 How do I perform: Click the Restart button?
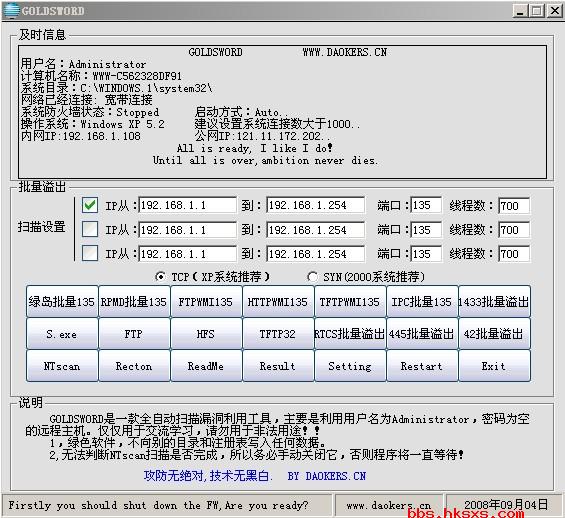tap(422, 366)
